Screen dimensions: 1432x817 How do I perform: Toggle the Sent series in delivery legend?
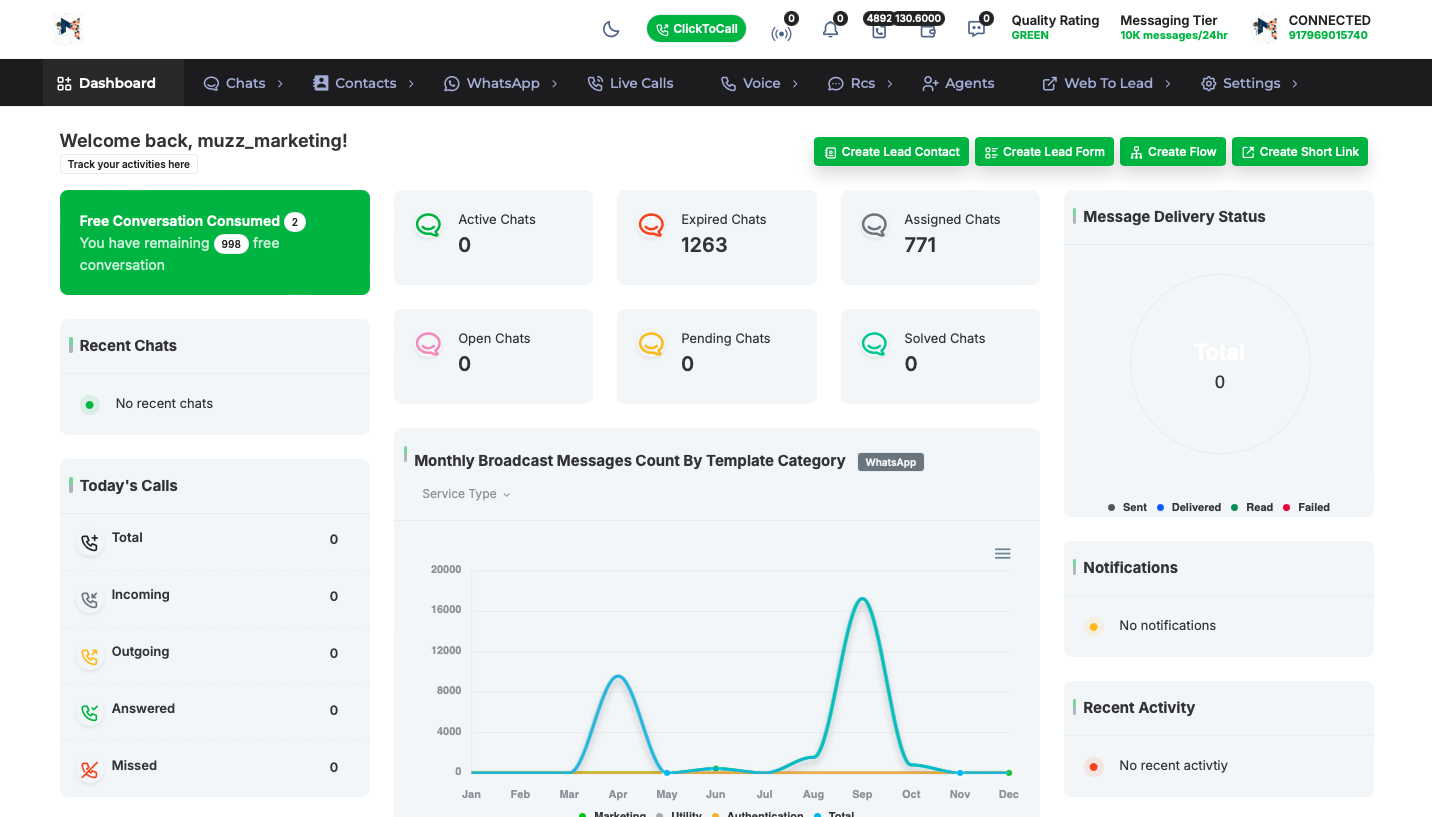1127,507
